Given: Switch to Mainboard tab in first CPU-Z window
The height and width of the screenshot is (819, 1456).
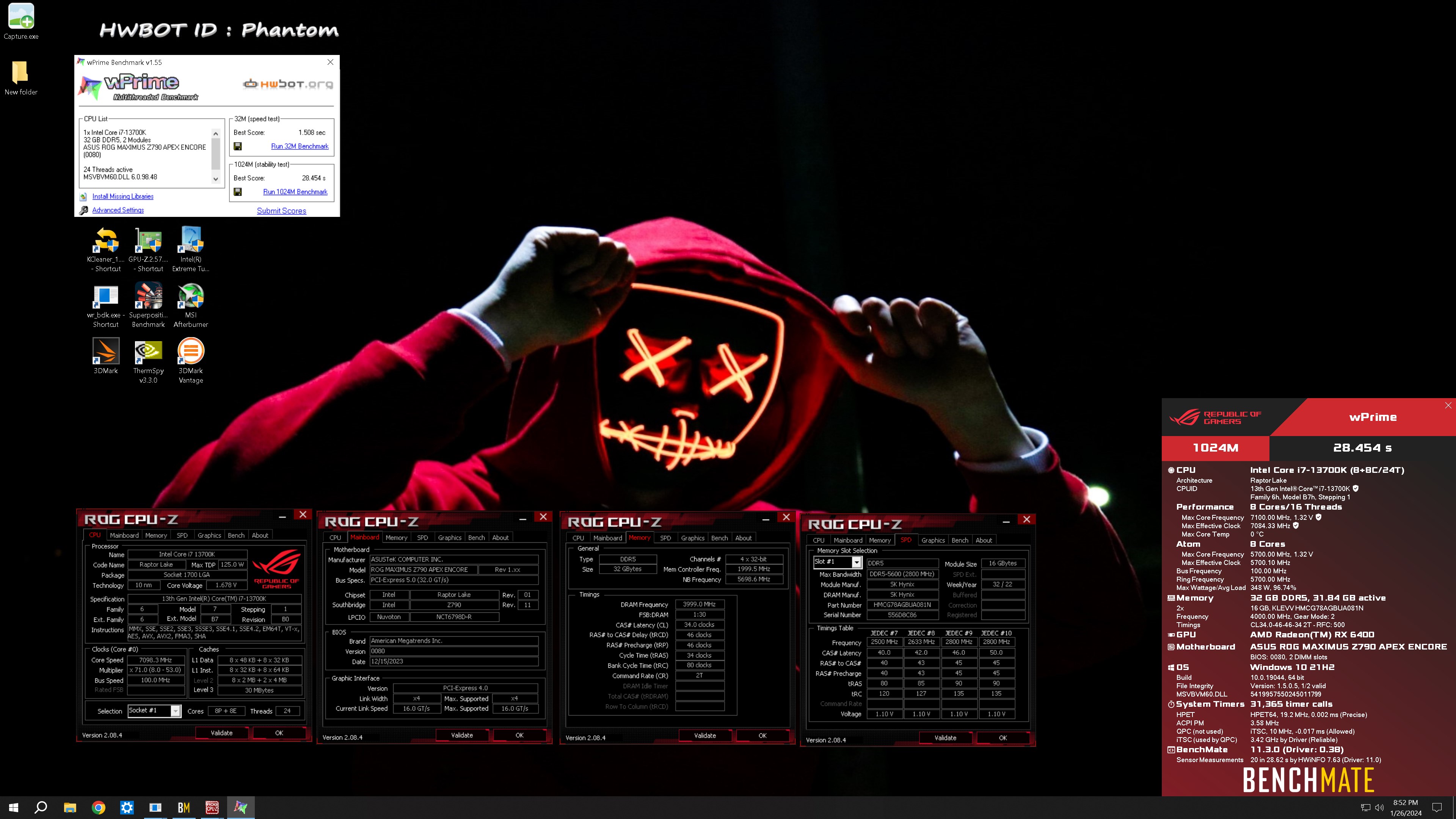Looking at the screenshot, I should click(124, 535).
